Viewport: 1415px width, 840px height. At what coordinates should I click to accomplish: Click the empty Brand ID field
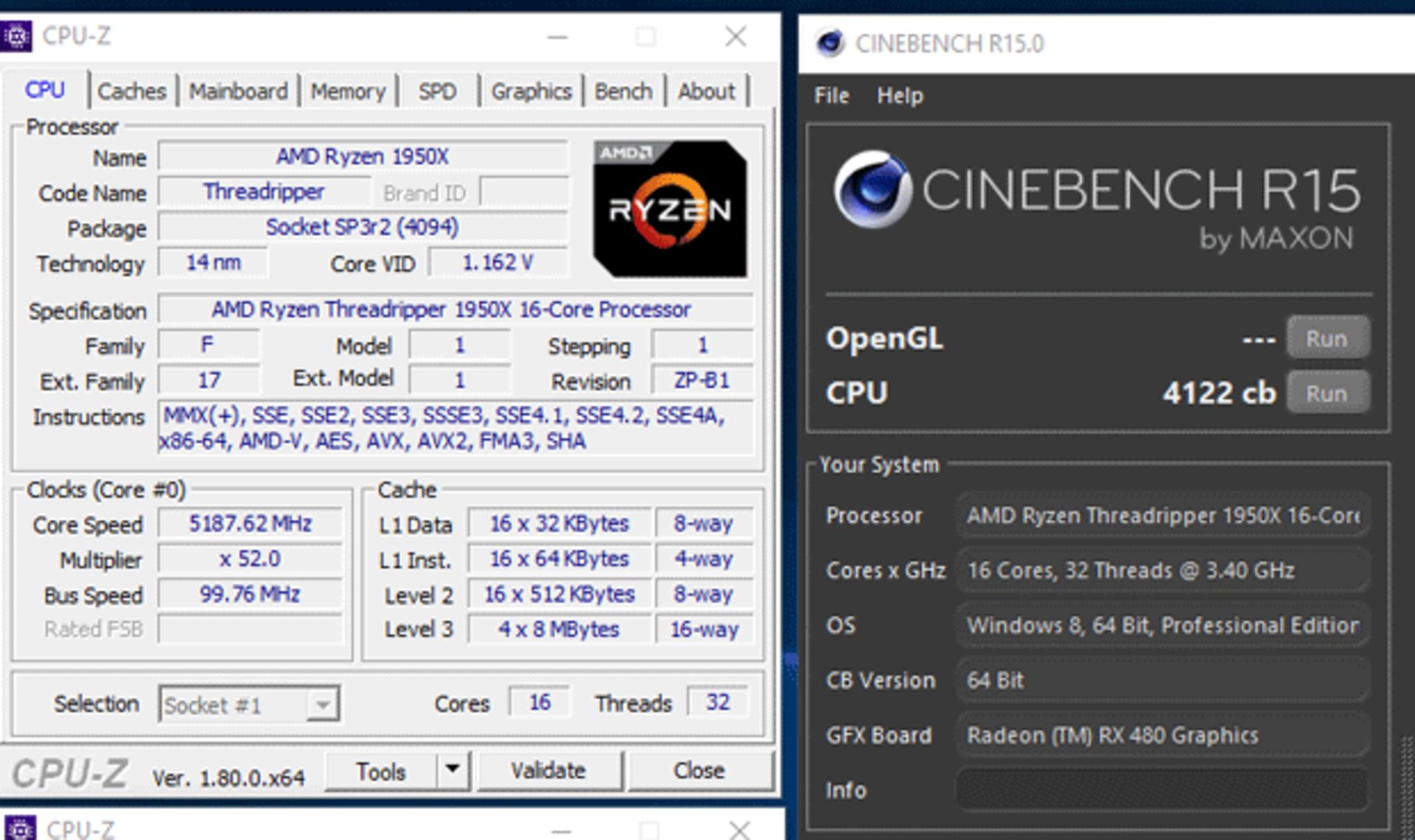click(x=524, y=192)
